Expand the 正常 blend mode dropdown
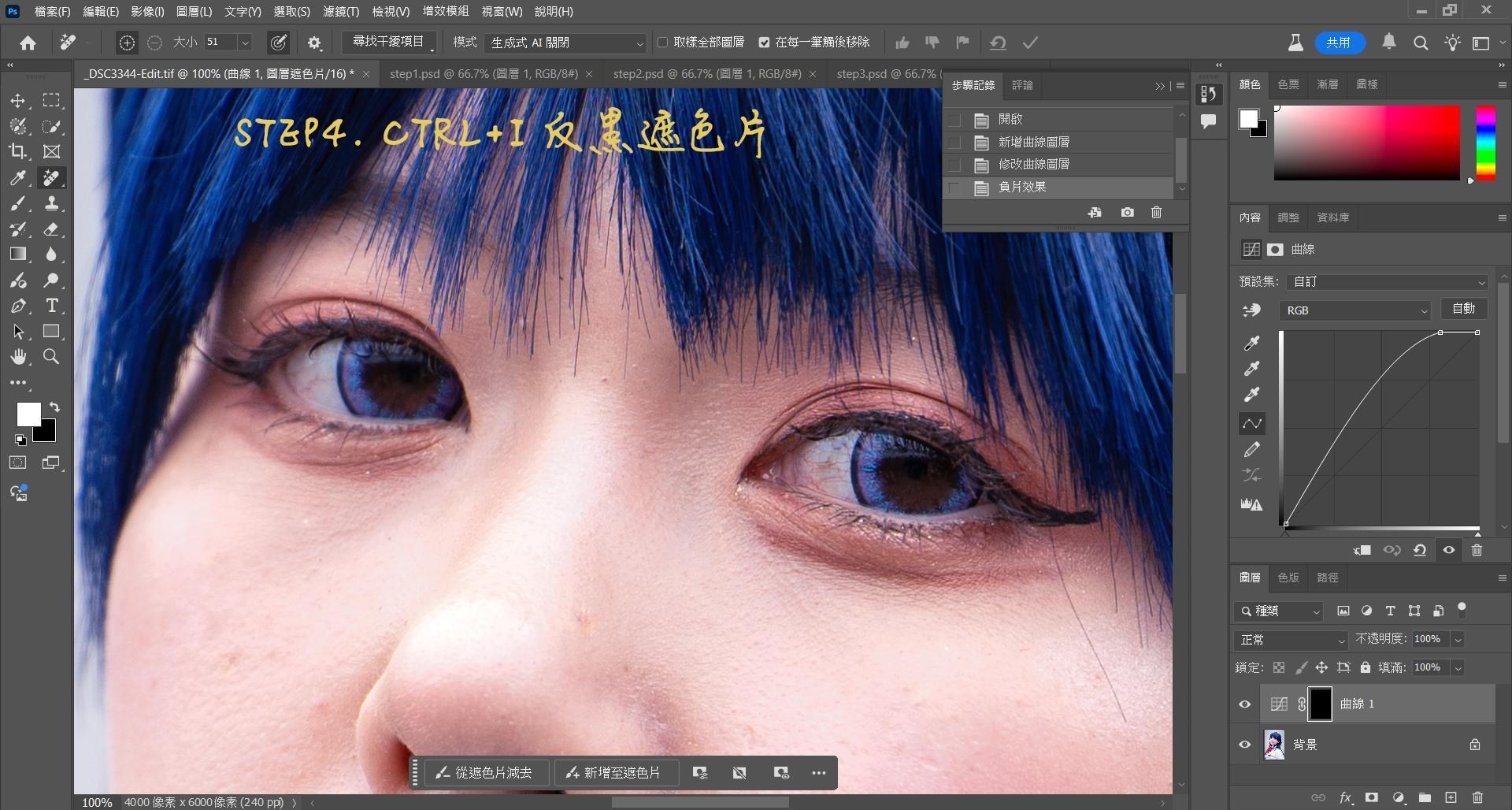Image resolution: width=1512 pixels, height=810 pixels. pos(1291,640)
